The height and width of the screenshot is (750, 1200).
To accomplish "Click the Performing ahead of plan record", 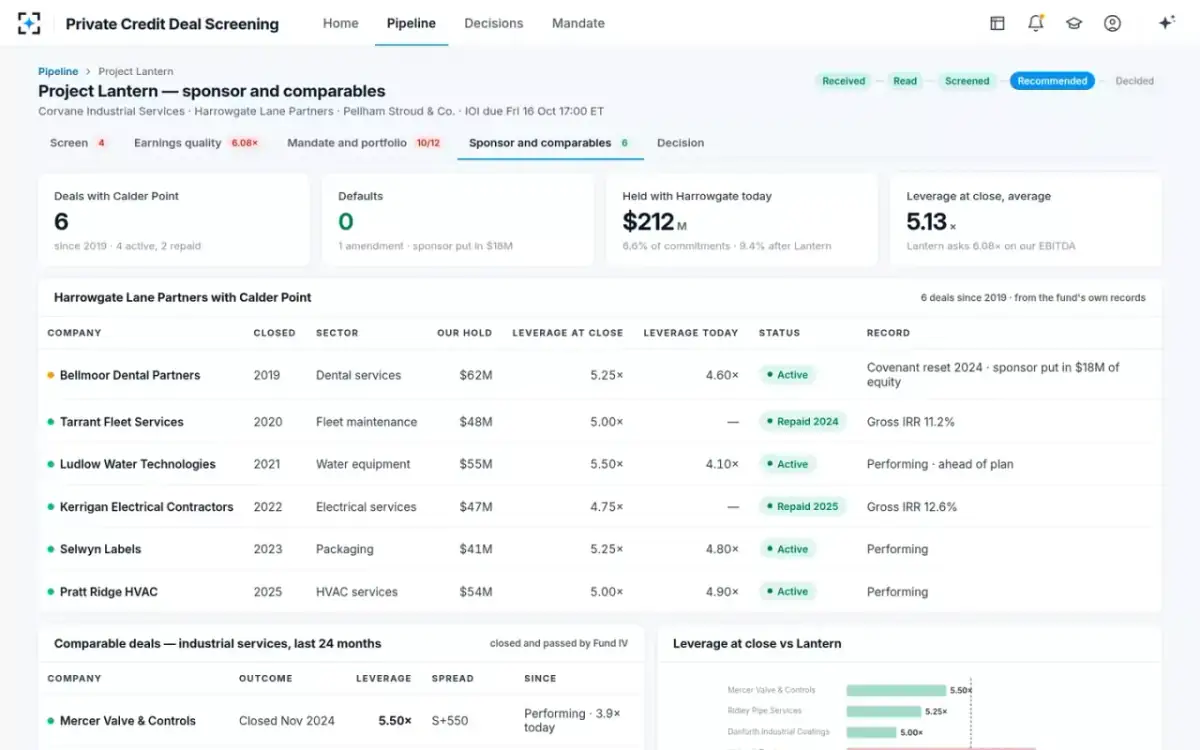I will coord(940,464).
